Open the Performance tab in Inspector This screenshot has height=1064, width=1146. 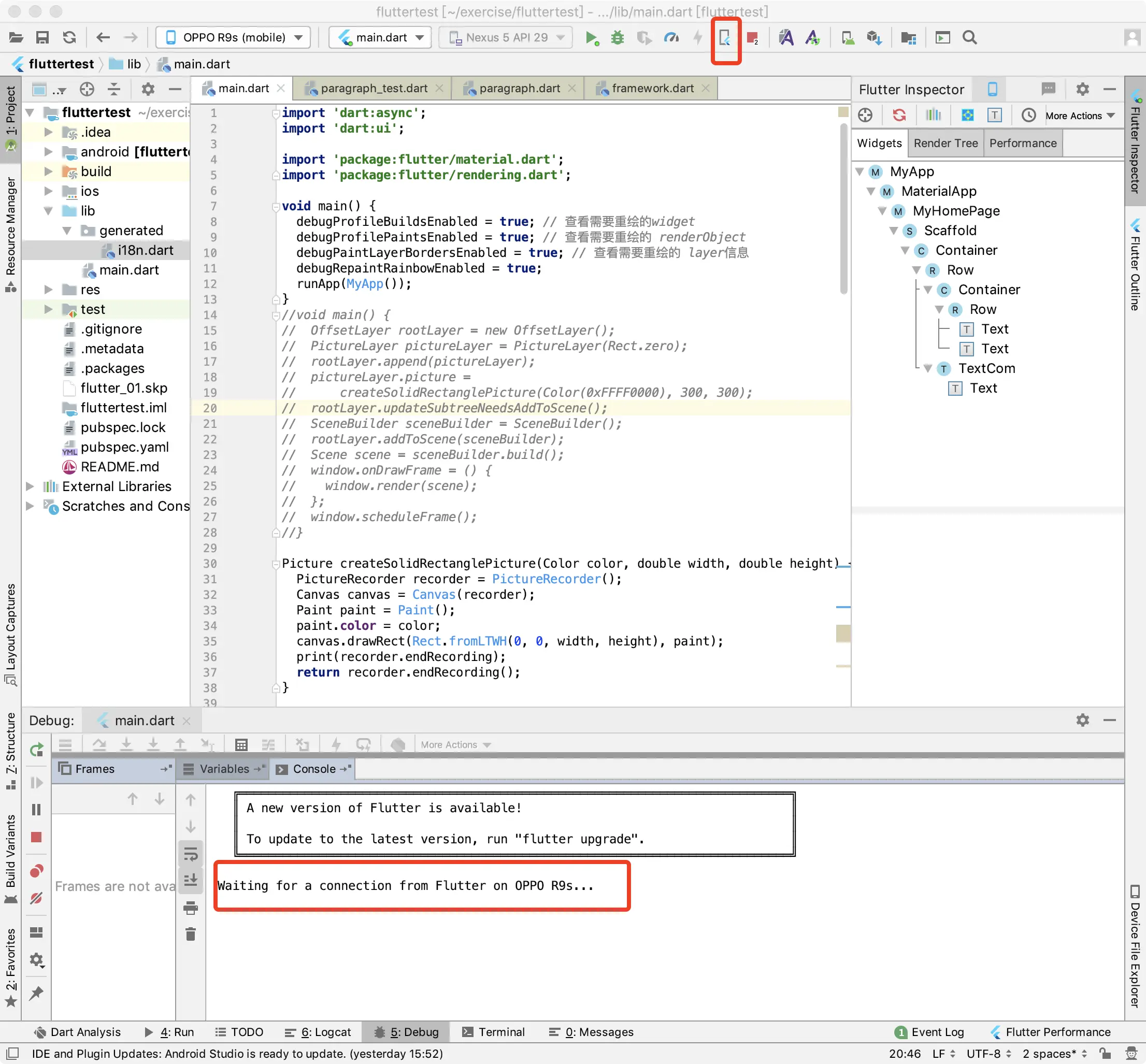(1023, 143)
